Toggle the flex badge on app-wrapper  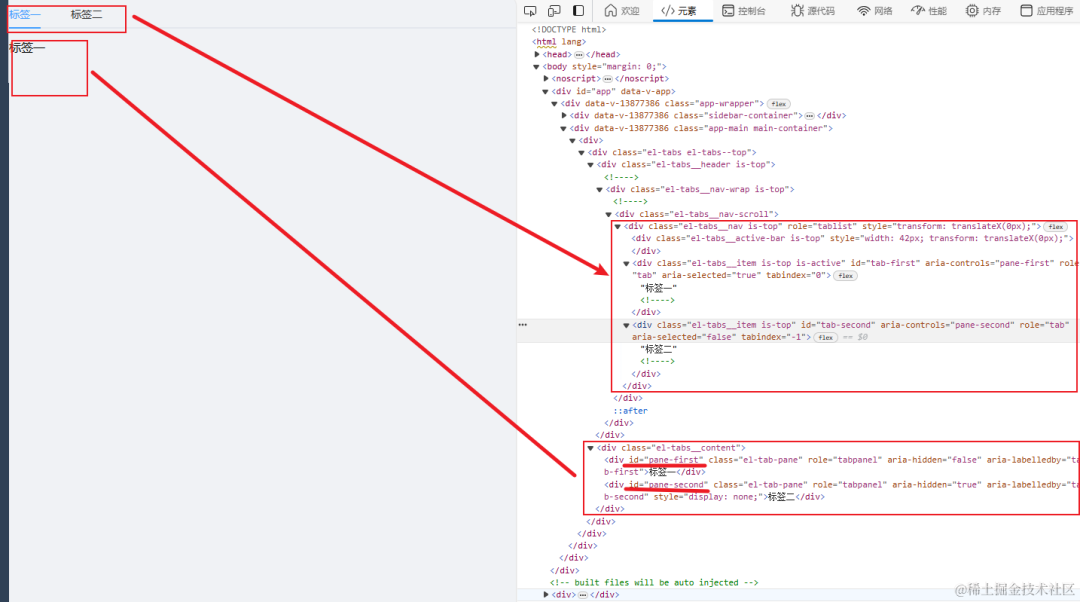pos(778,104)
